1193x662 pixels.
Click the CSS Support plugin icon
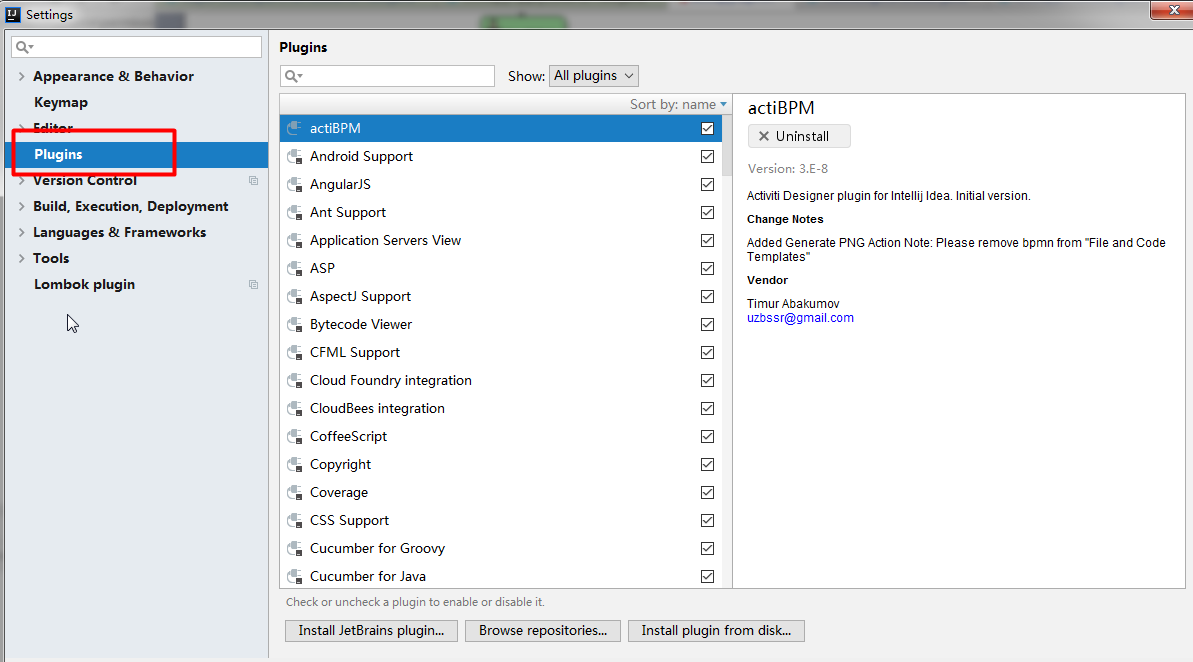[294, 520]
